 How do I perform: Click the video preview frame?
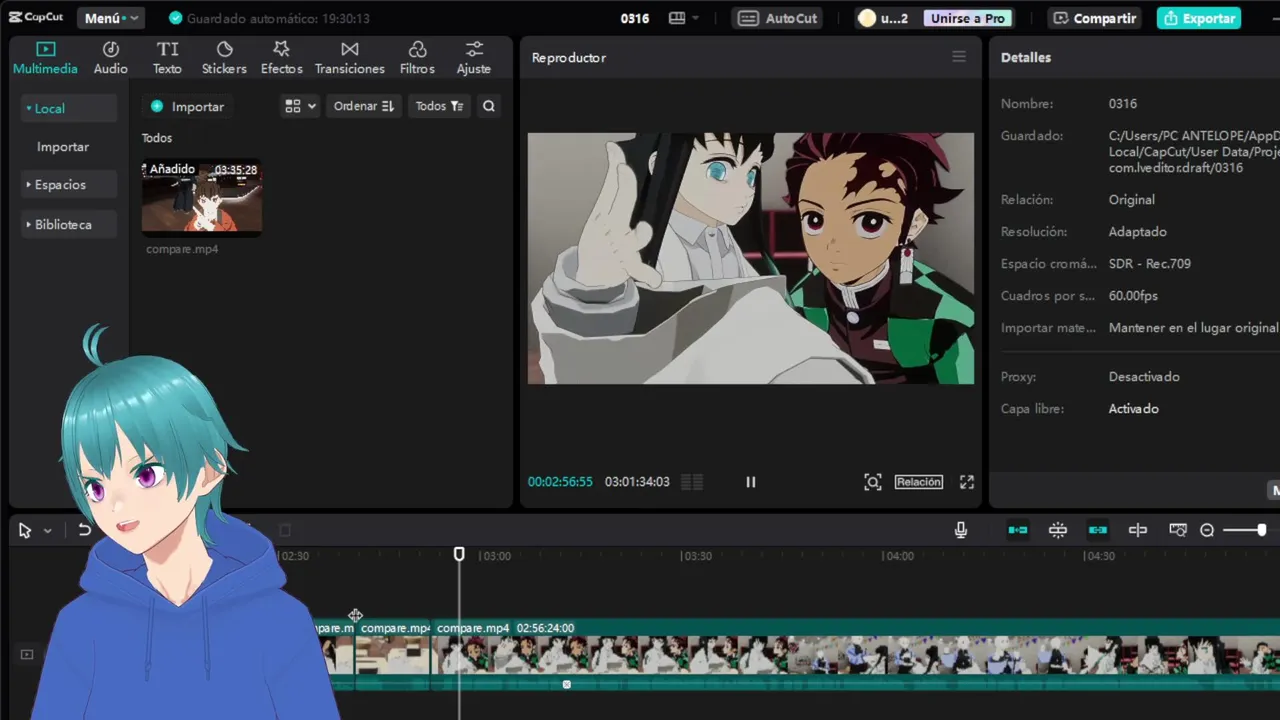point(751,258)
